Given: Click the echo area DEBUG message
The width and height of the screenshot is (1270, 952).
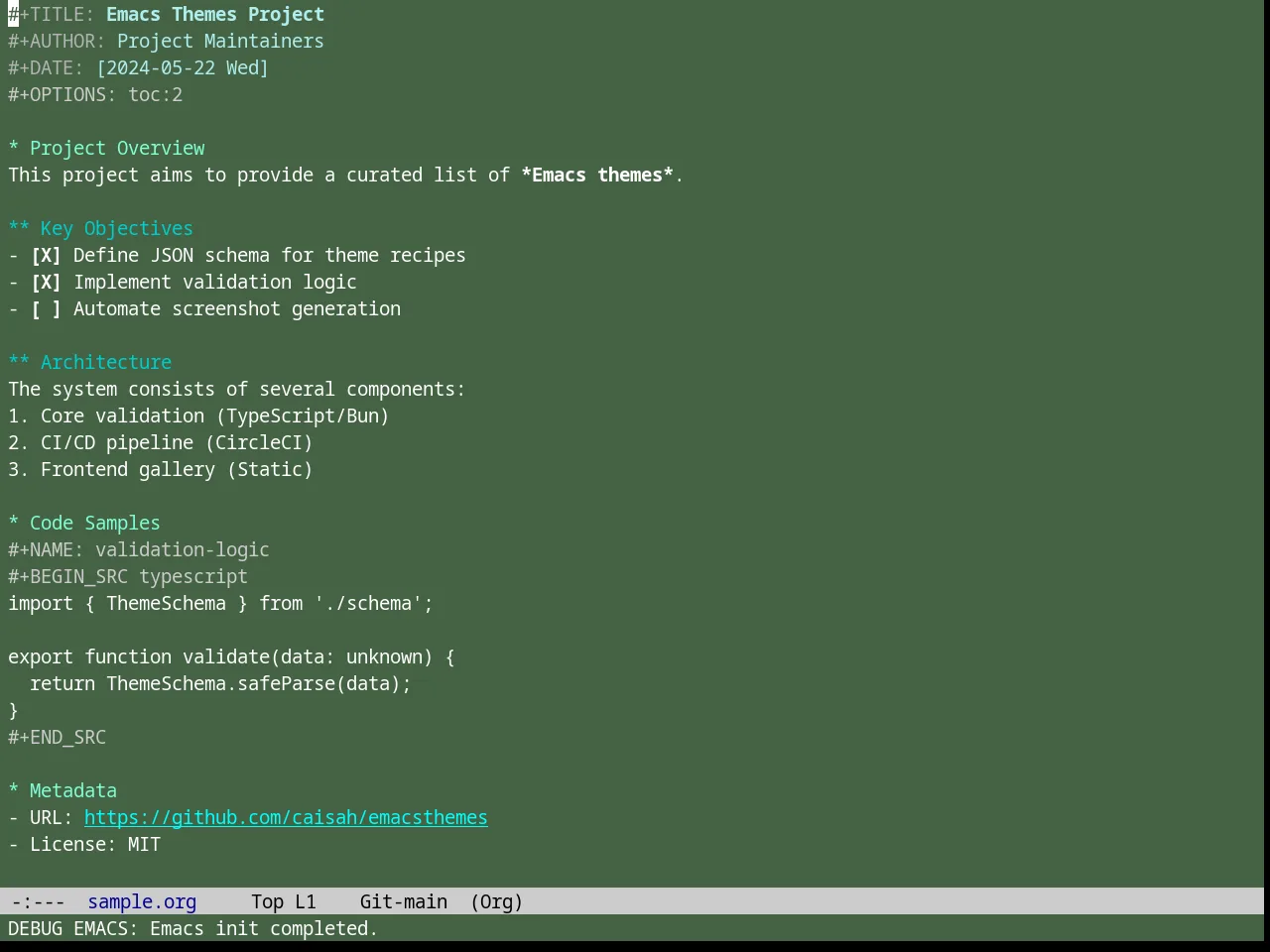Looking at the screenshot, I should (x=193, y=929).
